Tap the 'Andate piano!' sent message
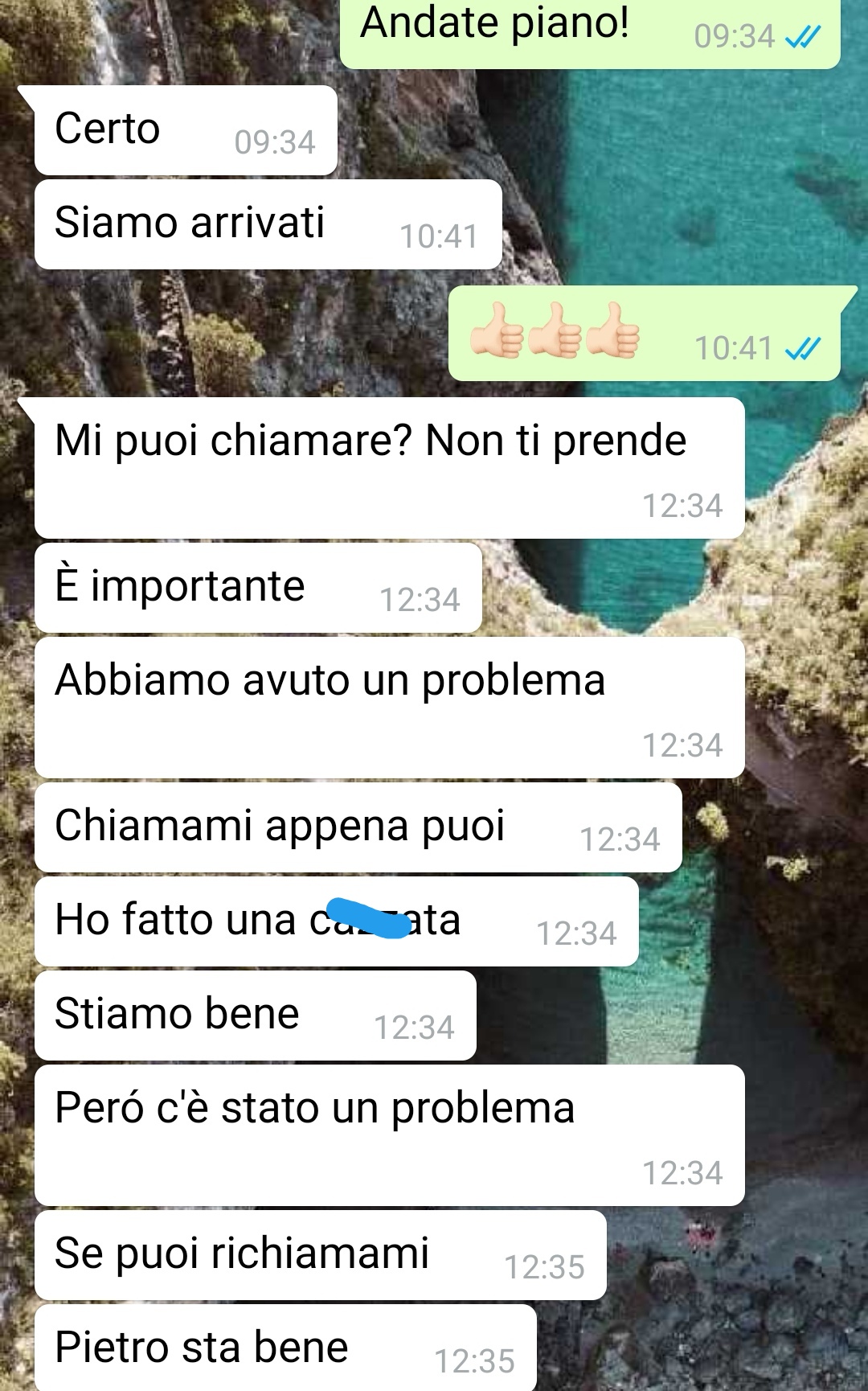Screen dimensions: 868x1391 590,32
